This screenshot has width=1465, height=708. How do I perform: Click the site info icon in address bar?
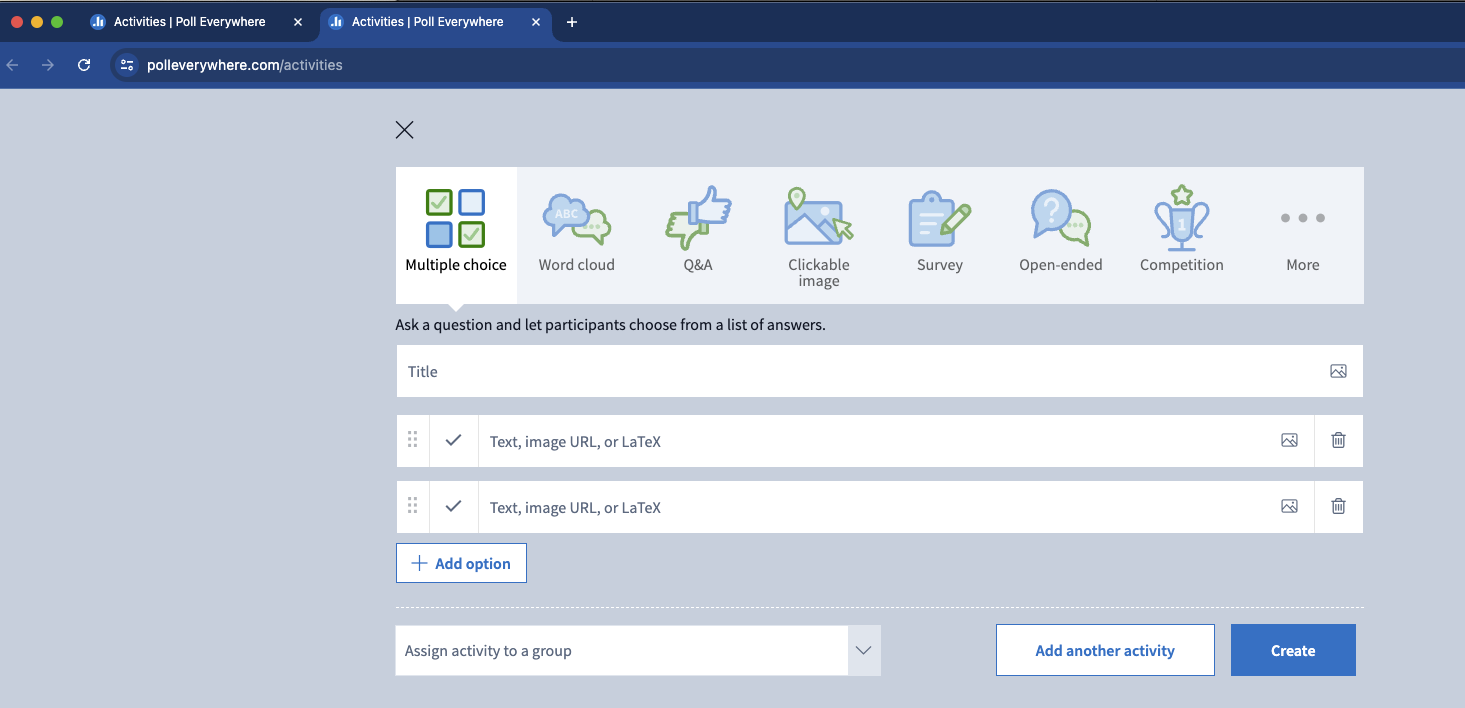(x=126, y=65)
